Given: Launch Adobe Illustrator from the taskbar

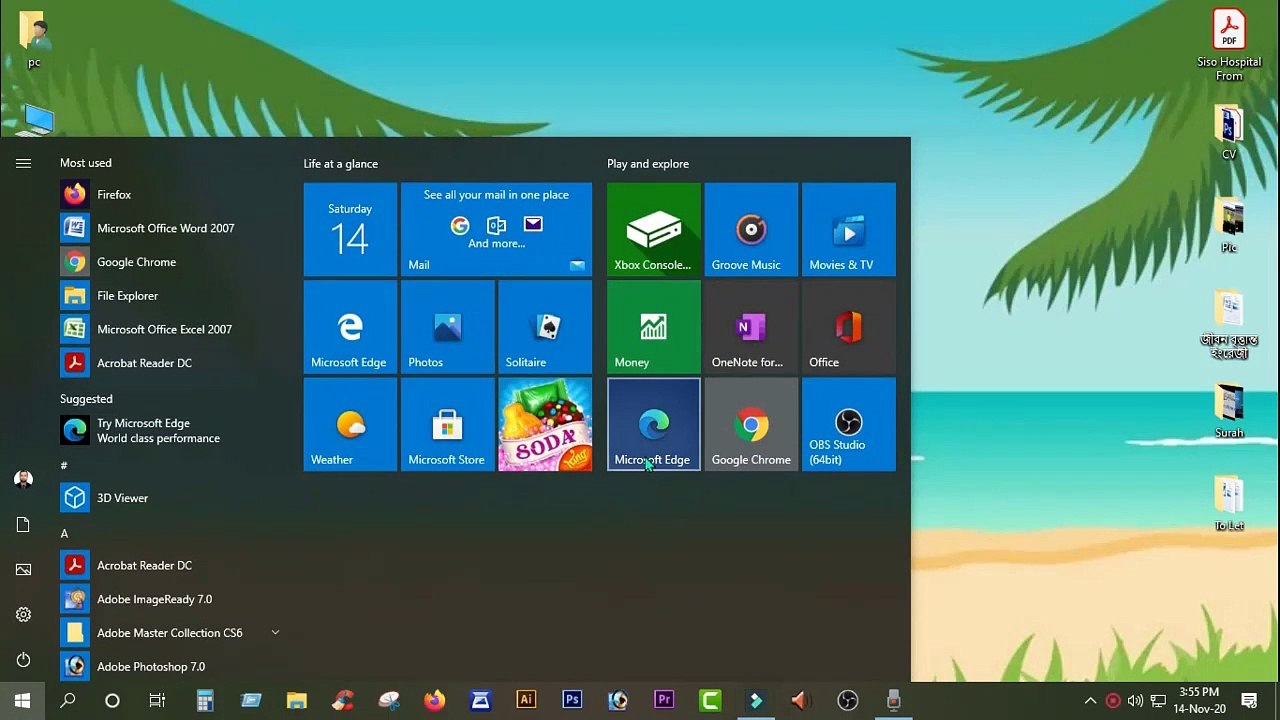Looking at the screenshot, I should click(x=526, y=701).
